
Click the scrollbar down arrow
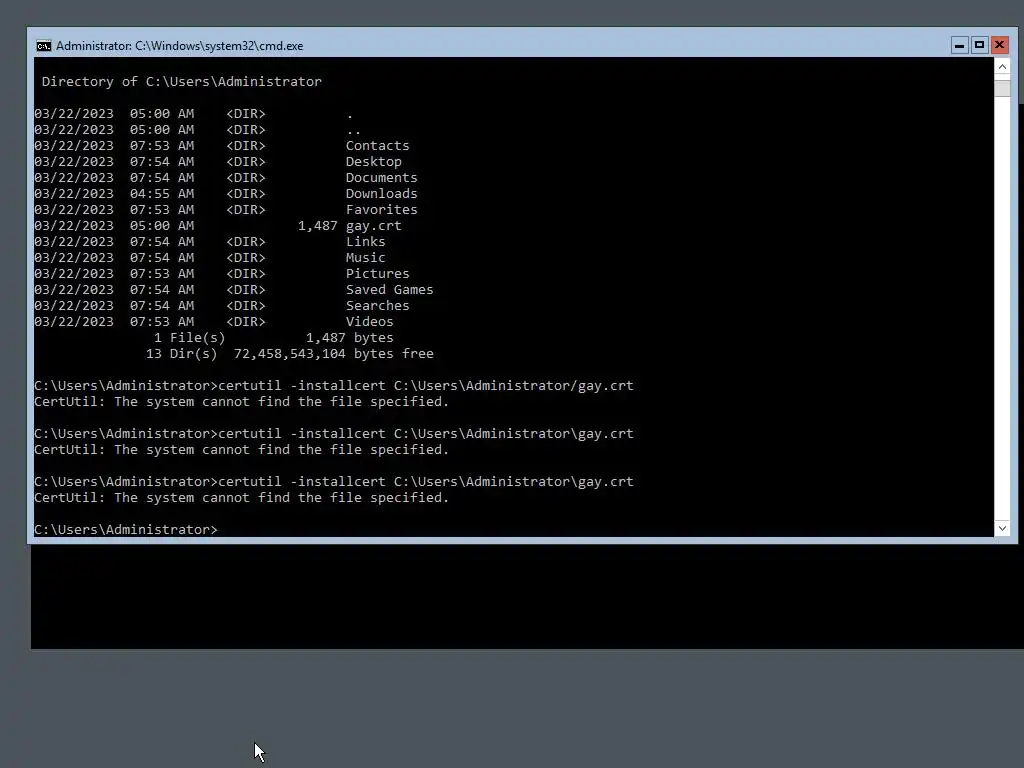1002,528
